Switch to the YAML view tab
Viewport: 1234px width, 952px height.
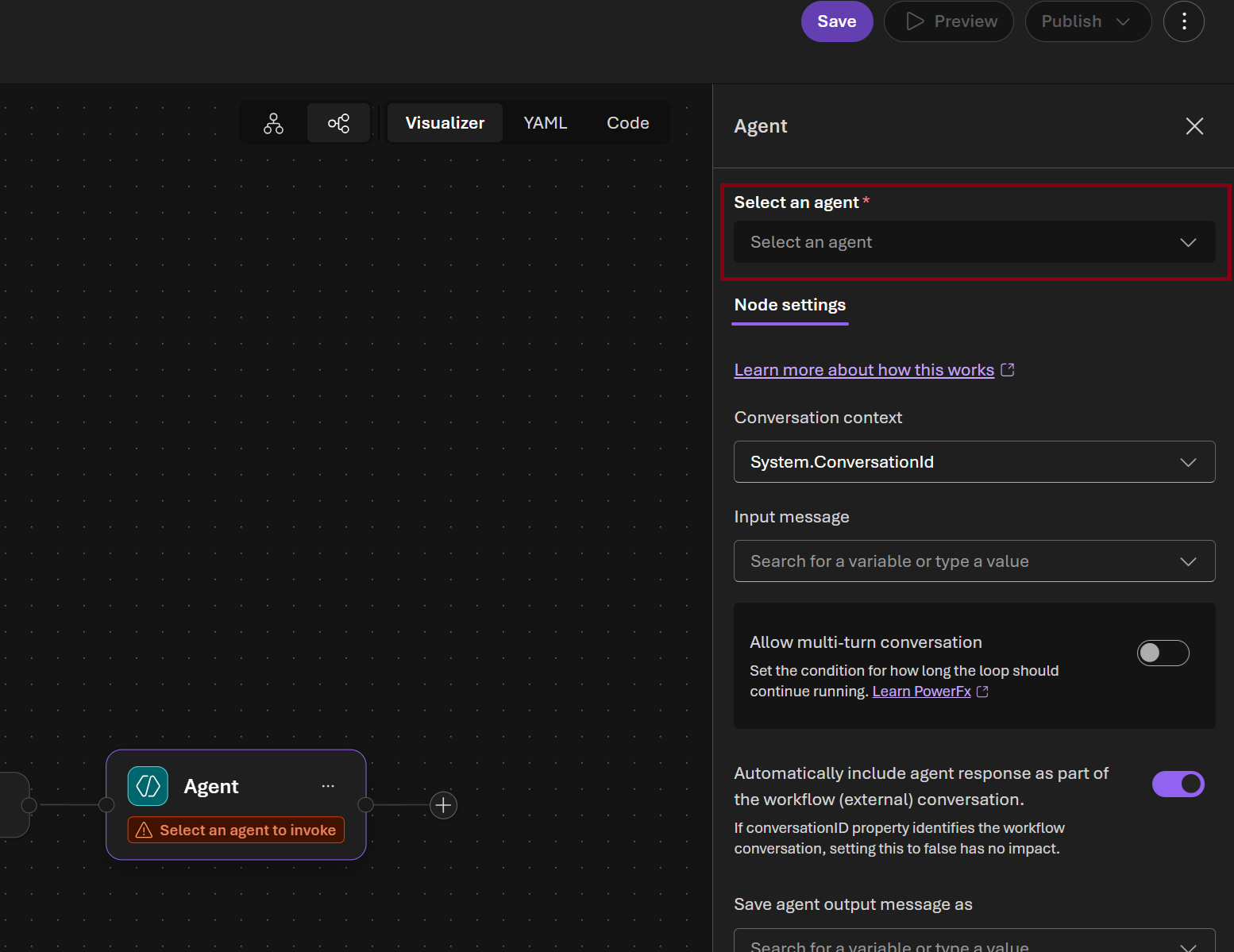pyautogui.click(x=546, y=123)
